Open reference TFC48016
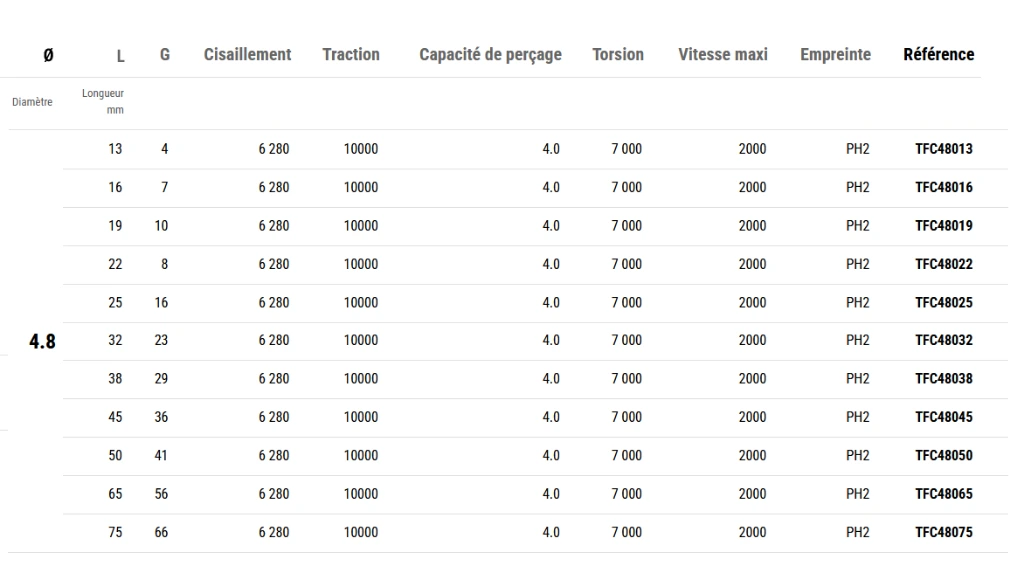Viewport: 1024px width, 566px height. (x=944, y=187)
